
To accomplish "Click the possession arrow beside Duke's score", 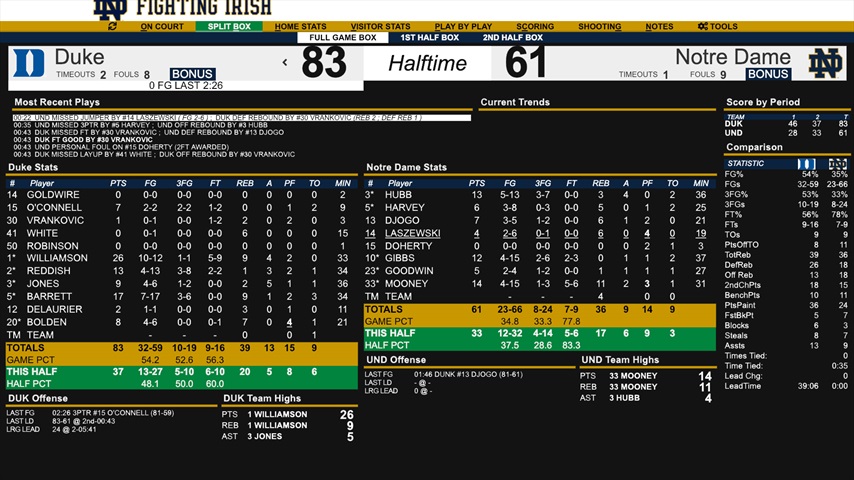I will point(285,63).
